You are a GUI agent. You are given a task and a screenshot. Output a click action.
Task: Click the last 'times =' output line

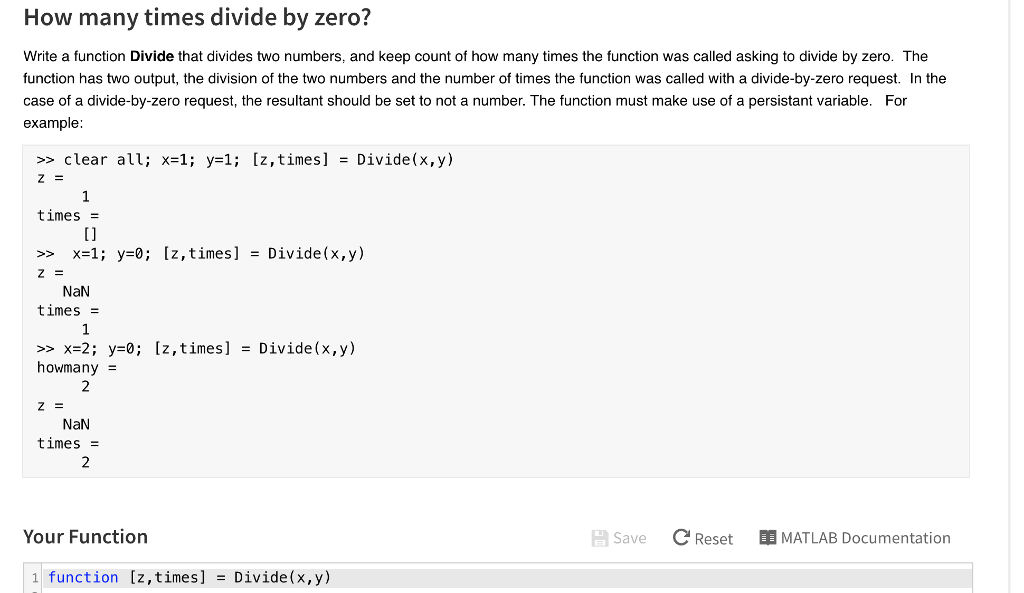point(68,444)
